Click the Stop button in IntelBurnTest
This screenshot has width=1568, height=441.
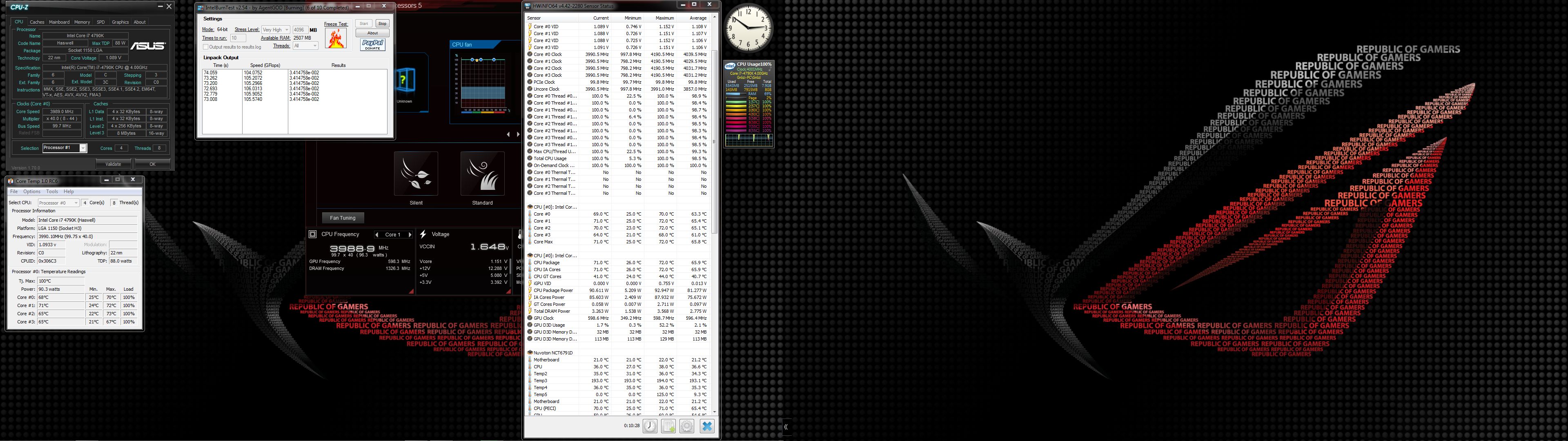pyautogui.click(x=382, y=24)
